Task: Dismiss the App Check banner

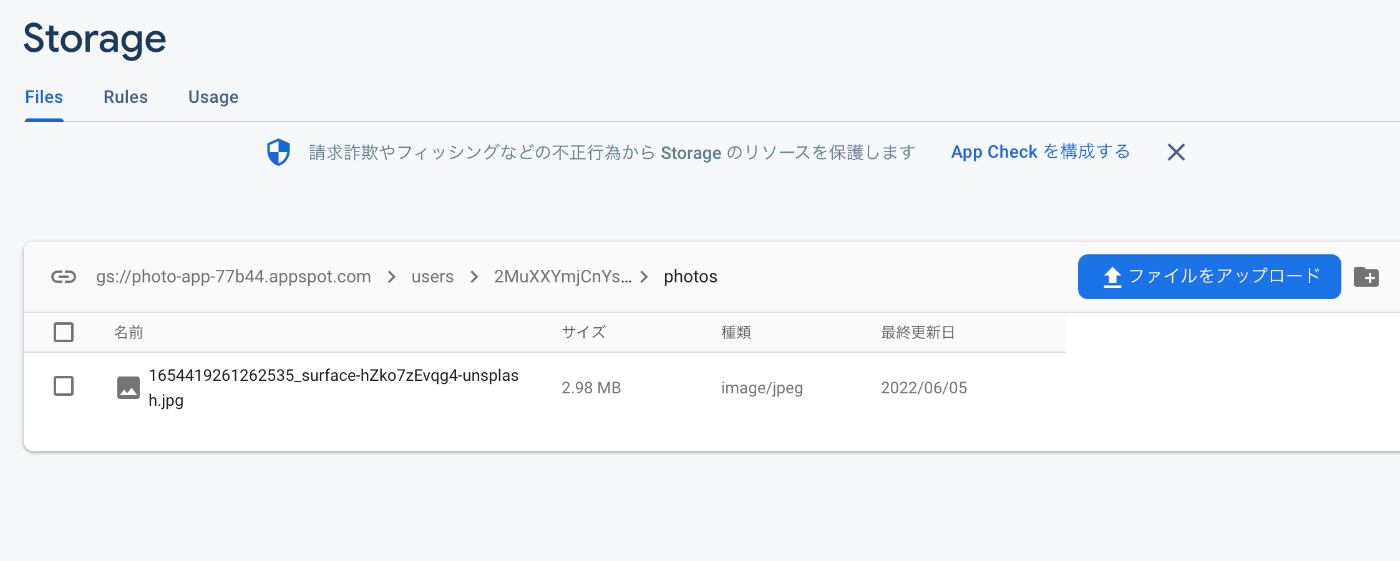Action: pos(1176,152)
